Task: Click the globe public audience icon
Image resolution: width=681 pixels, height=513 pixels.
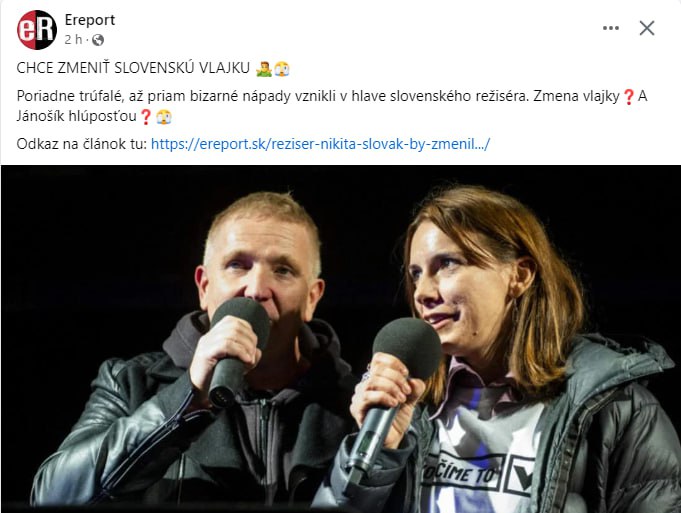Action: pyautogui.click(x=98, y=40)
